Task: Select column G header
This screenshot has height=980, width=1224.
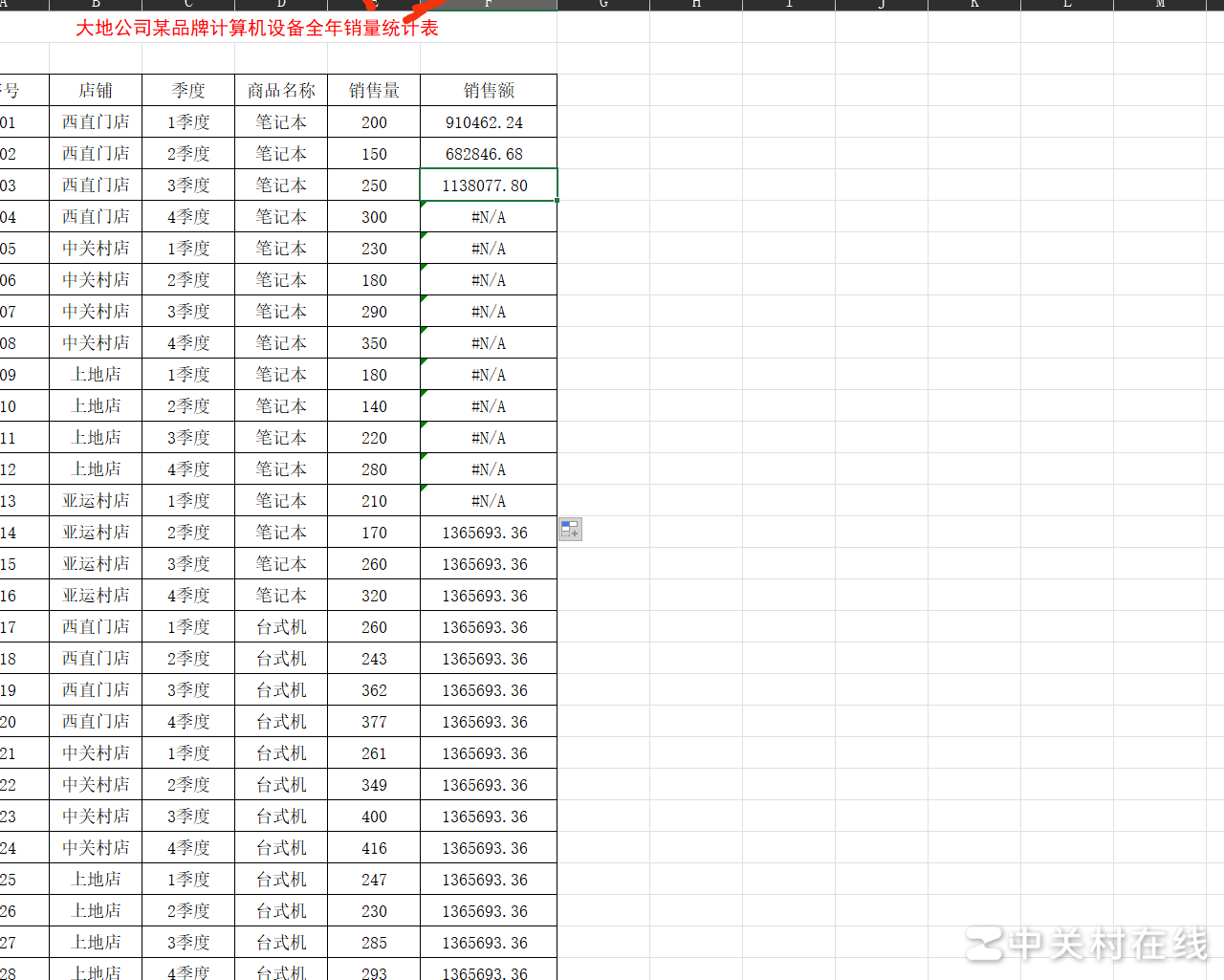Action: [x=603, y=5]
